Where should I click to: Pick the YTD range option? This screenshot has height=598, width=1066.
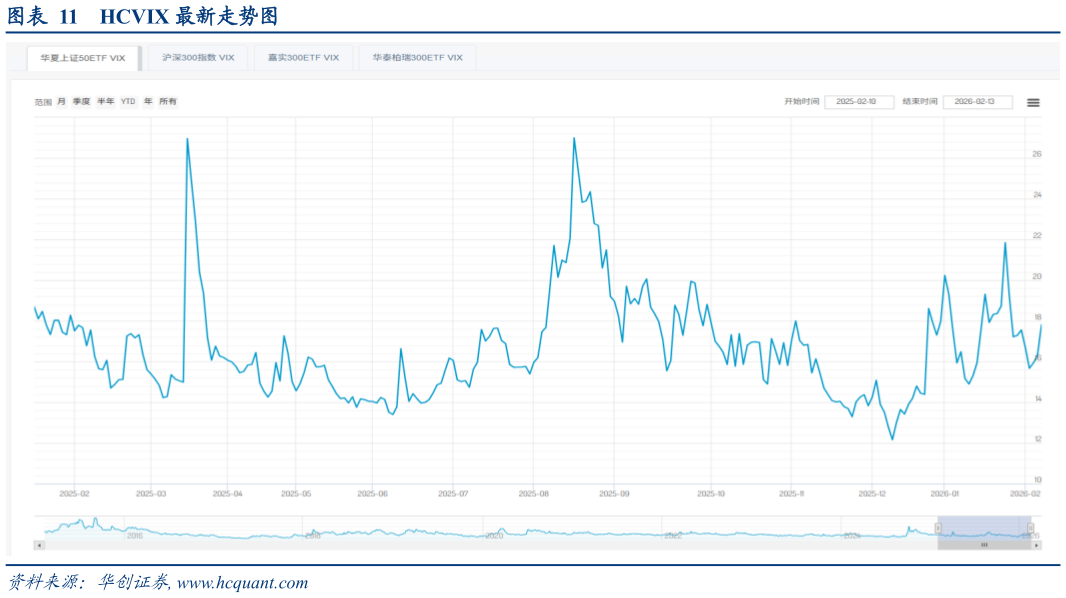128,102
